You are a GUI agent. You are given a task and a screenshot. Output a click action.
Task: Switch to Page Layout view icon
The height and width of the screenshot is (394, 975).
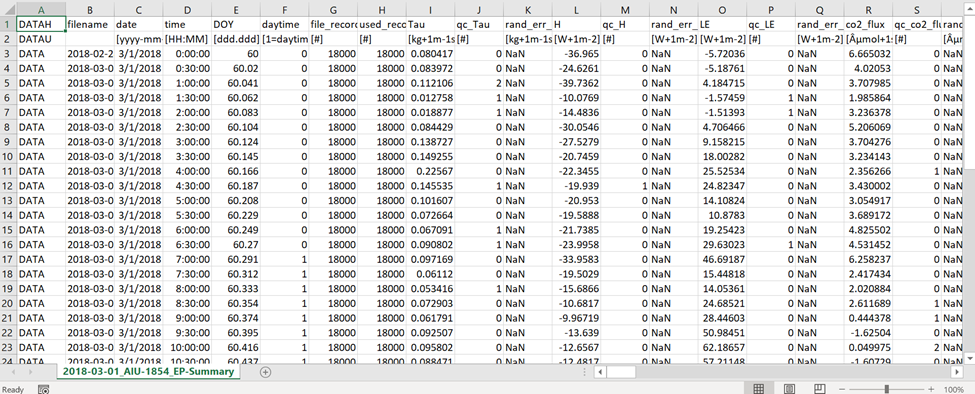coord(789,389)
